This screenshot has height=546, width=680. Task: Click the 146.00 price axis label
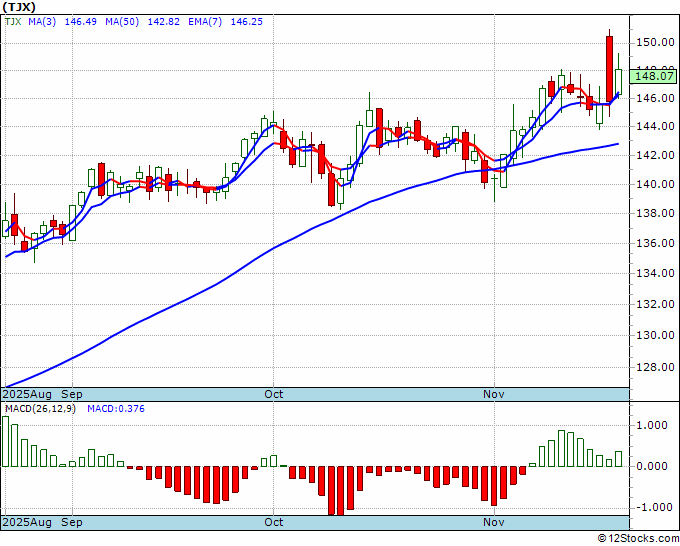(x=655, y=98)
